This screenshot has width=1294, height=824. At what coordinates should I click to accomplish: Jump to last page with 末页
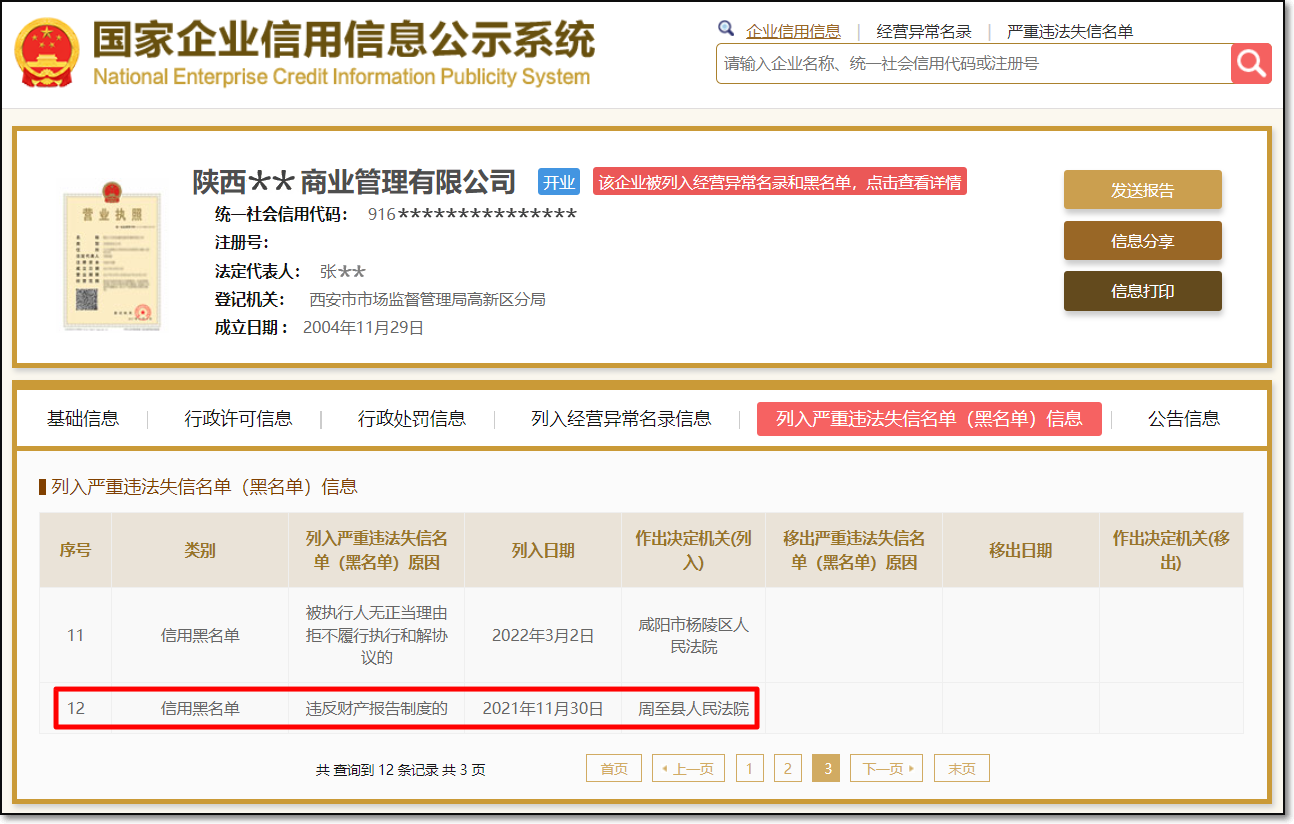962,768
